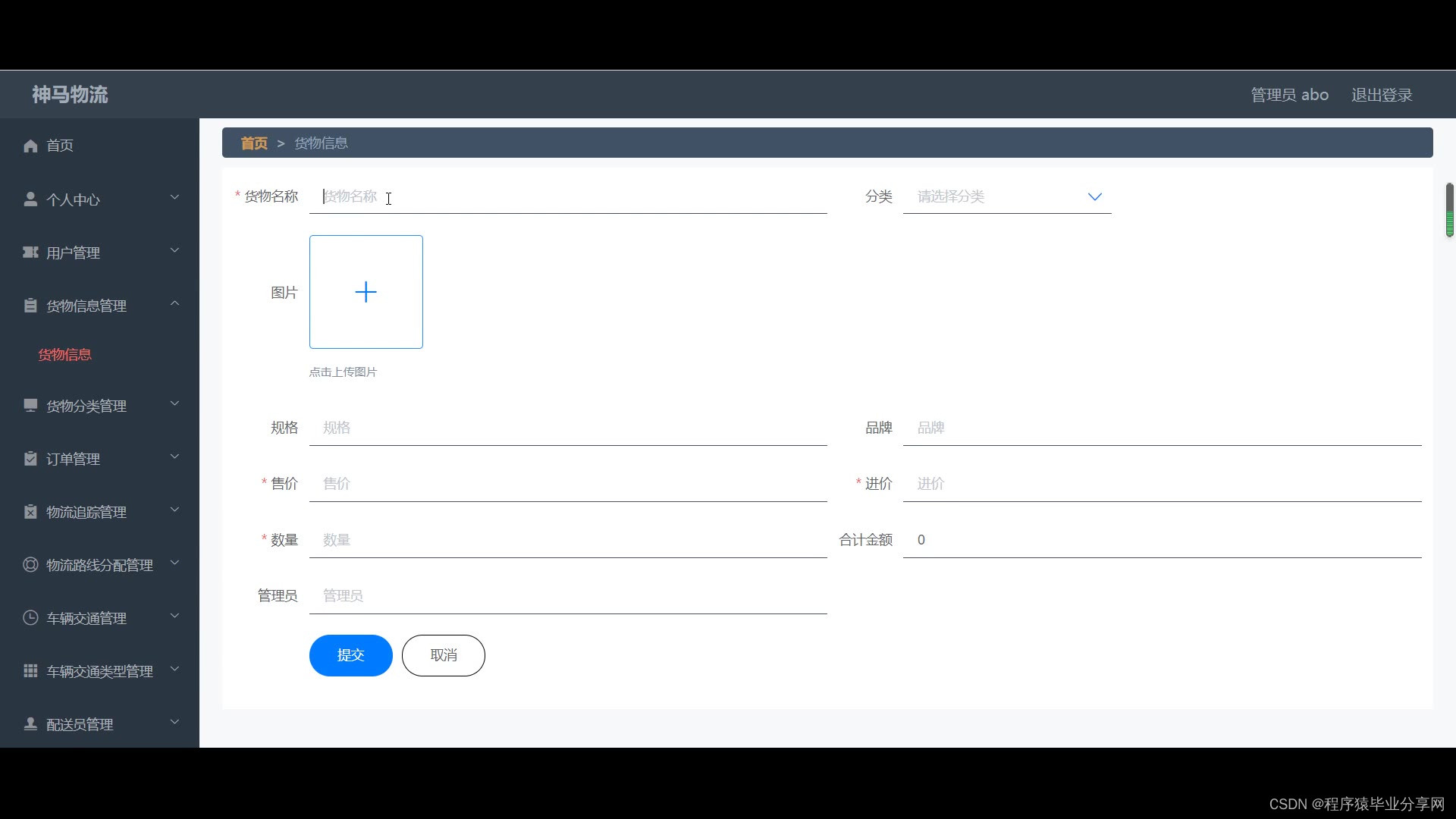Viewport: 1456px width, 819px height.
Task: Click the home icon in sidebar
Action: tap(30, 146)
